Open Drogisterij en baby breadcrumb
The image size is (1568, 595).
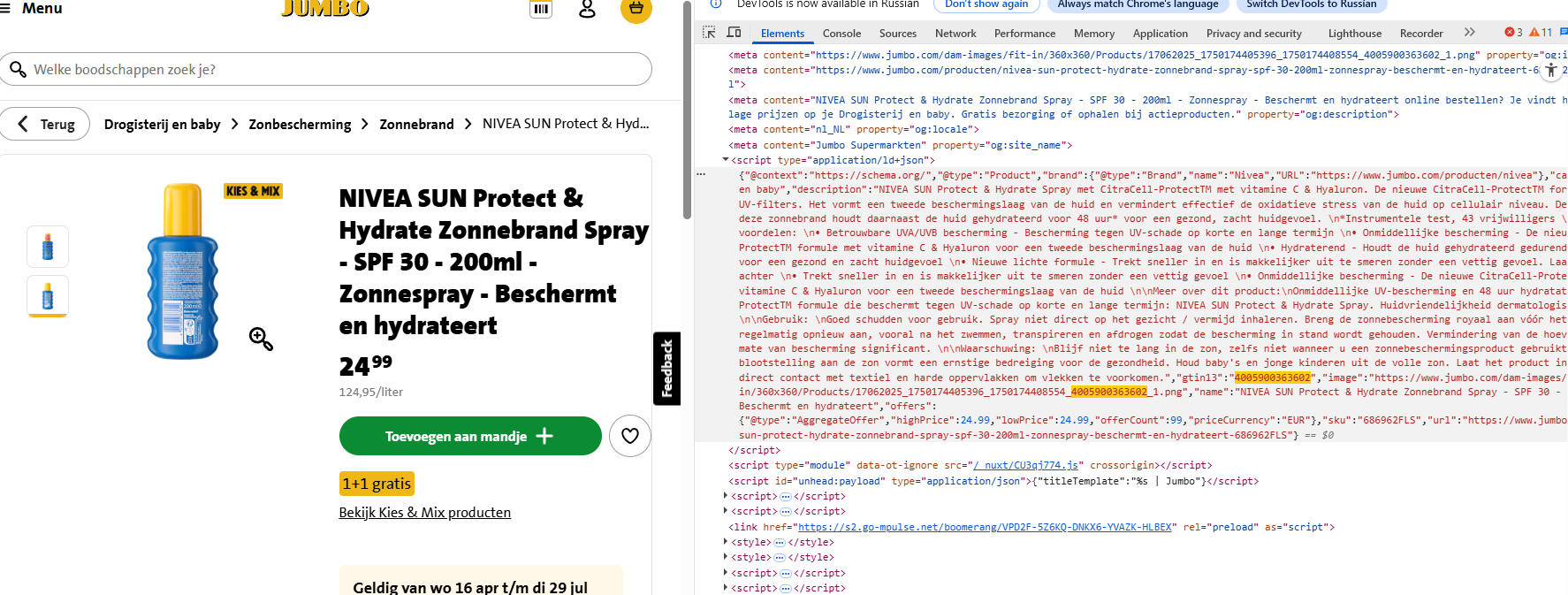click(x=162, y=124)
